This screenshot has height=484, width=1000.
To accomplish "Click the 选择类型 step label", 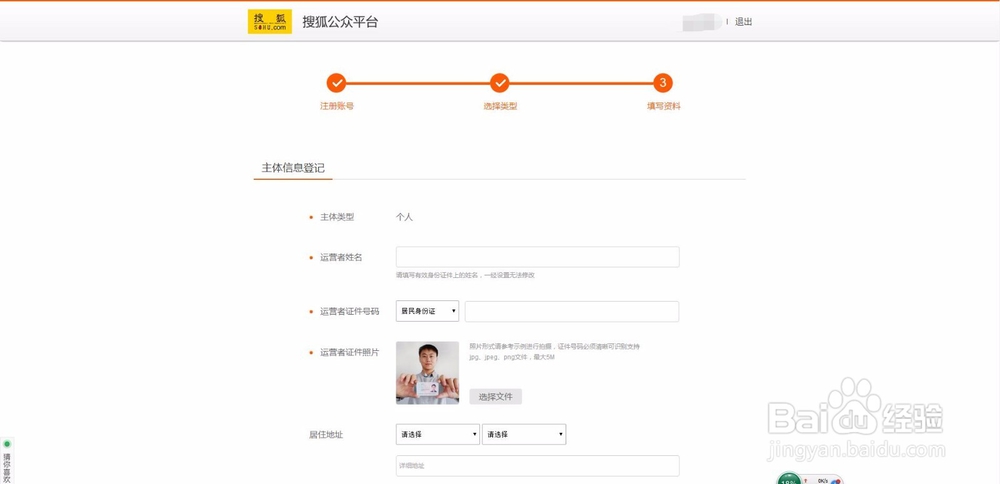I will pos(500,106).
